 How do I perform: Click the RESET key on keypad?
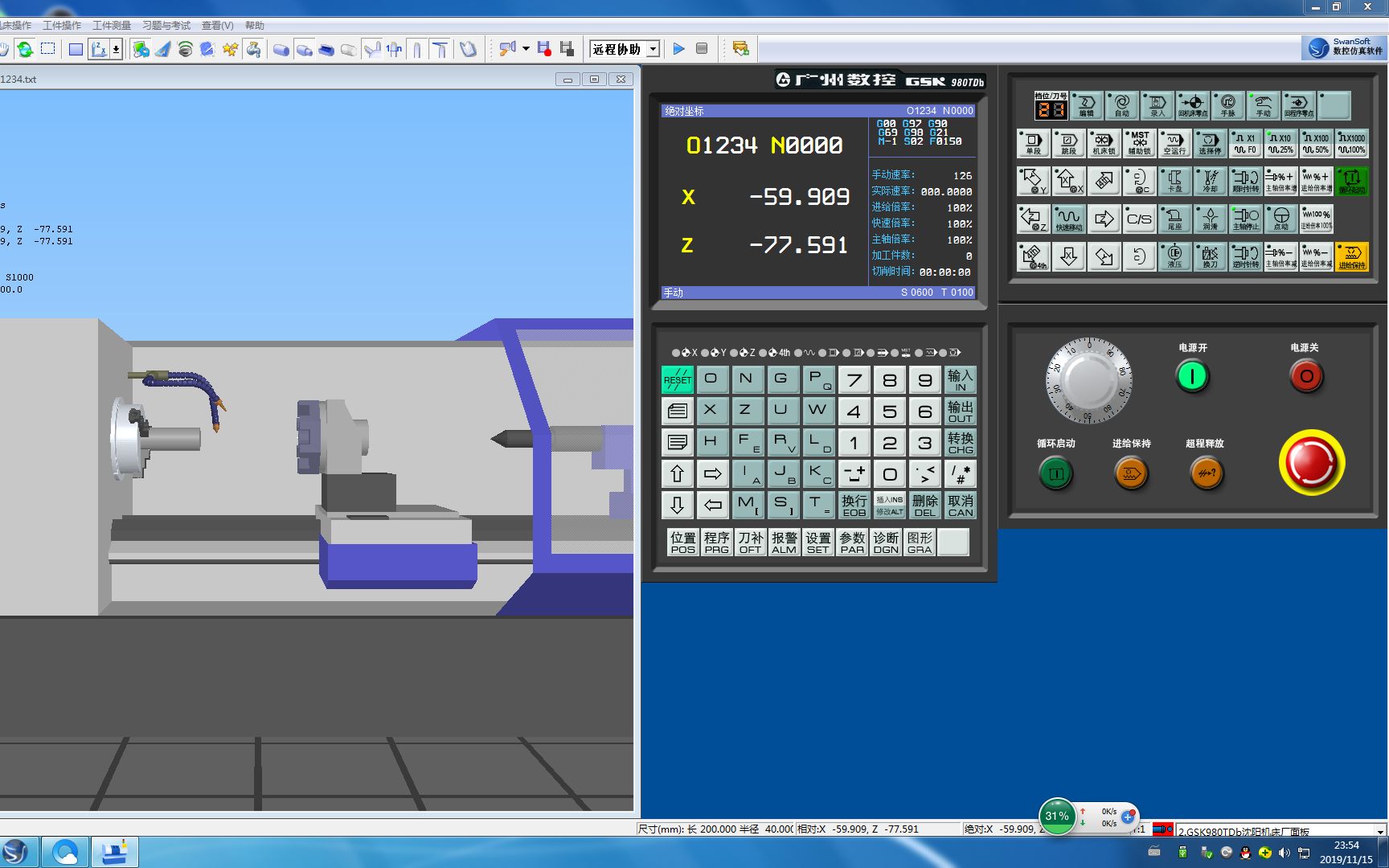click(677, 379)
